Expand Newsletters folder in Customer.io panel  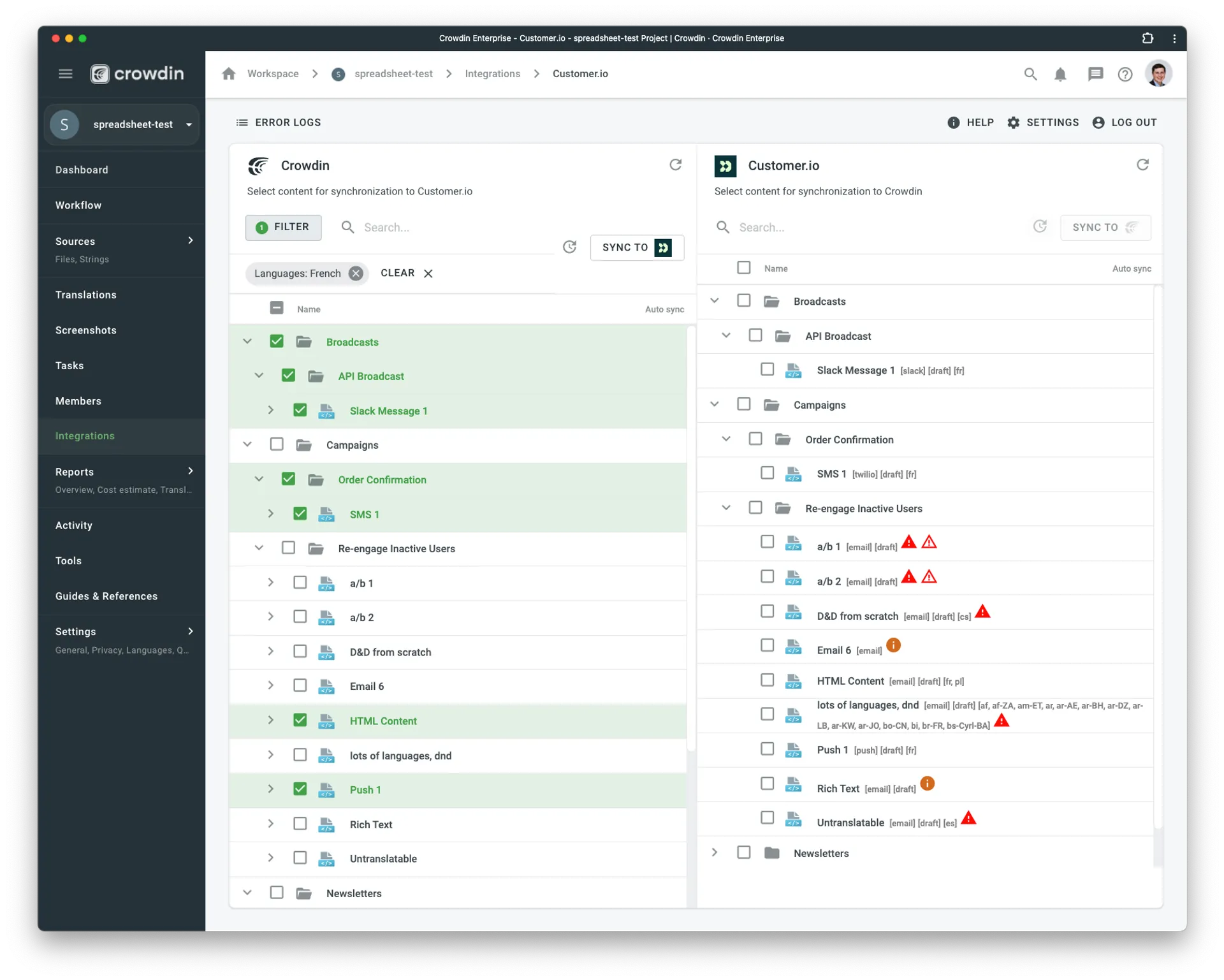(715, 852)
